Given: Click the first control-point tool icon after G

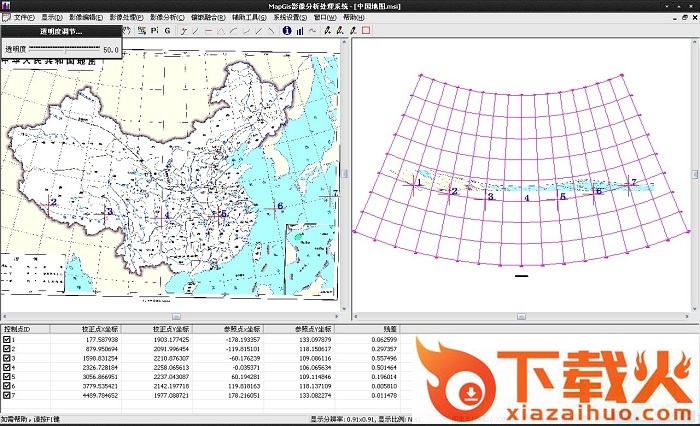Looking at the screenshot, I should (183, 31).
